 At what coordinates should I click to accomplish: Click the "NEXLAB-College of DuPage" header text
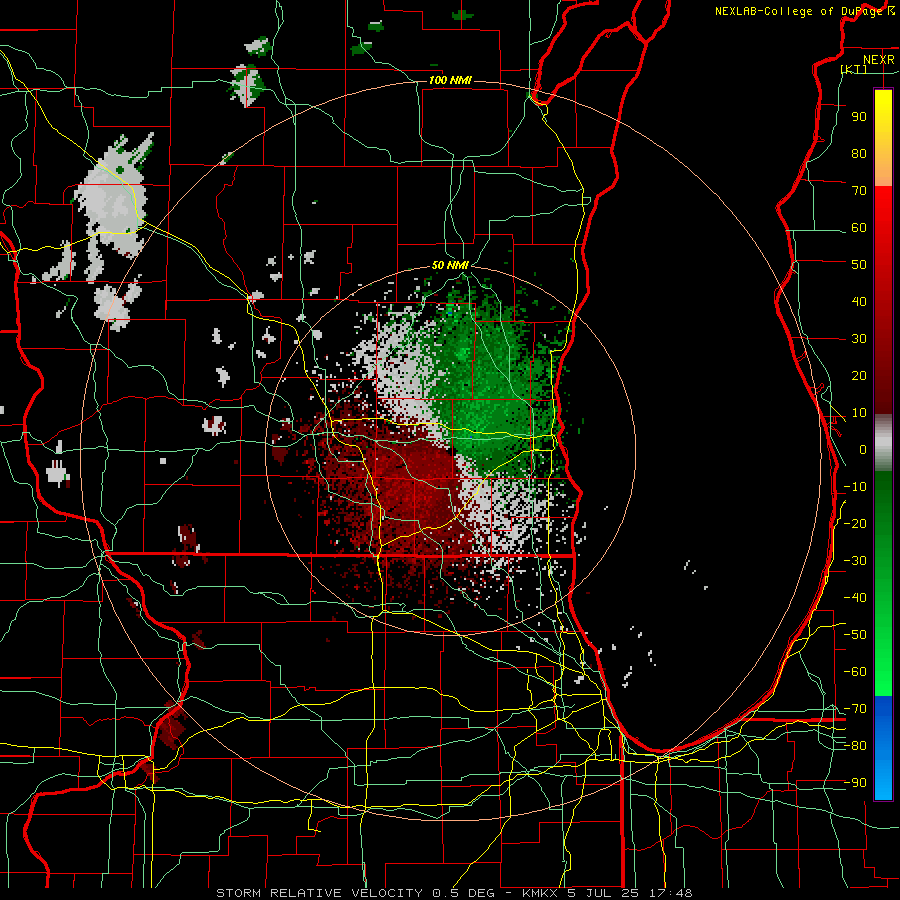tap(800, 11)
